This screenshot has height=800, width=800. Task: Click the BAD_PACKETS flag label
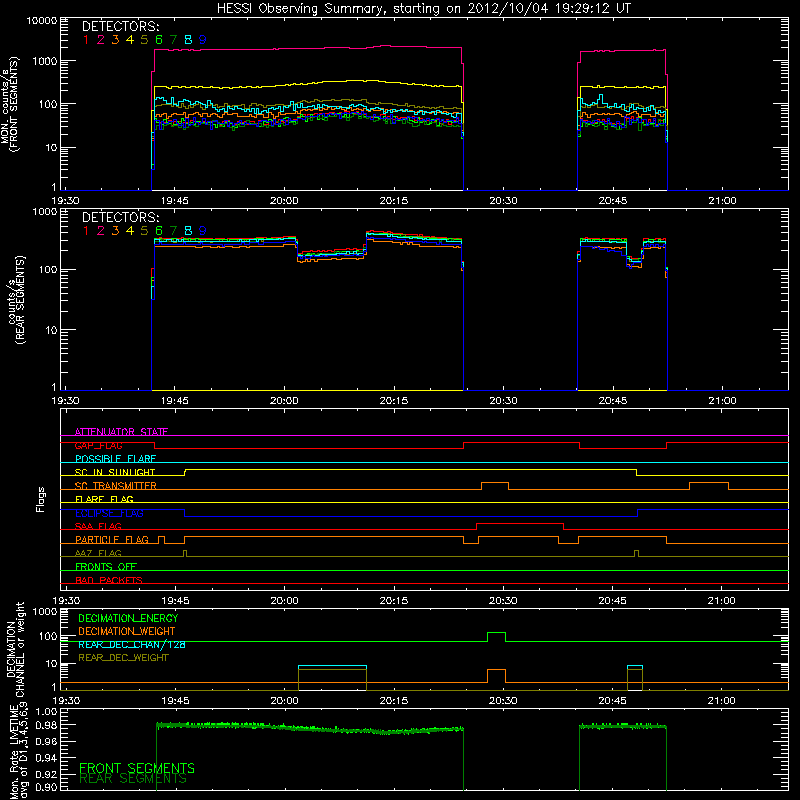pyautogui.click(x=109, y=580)
